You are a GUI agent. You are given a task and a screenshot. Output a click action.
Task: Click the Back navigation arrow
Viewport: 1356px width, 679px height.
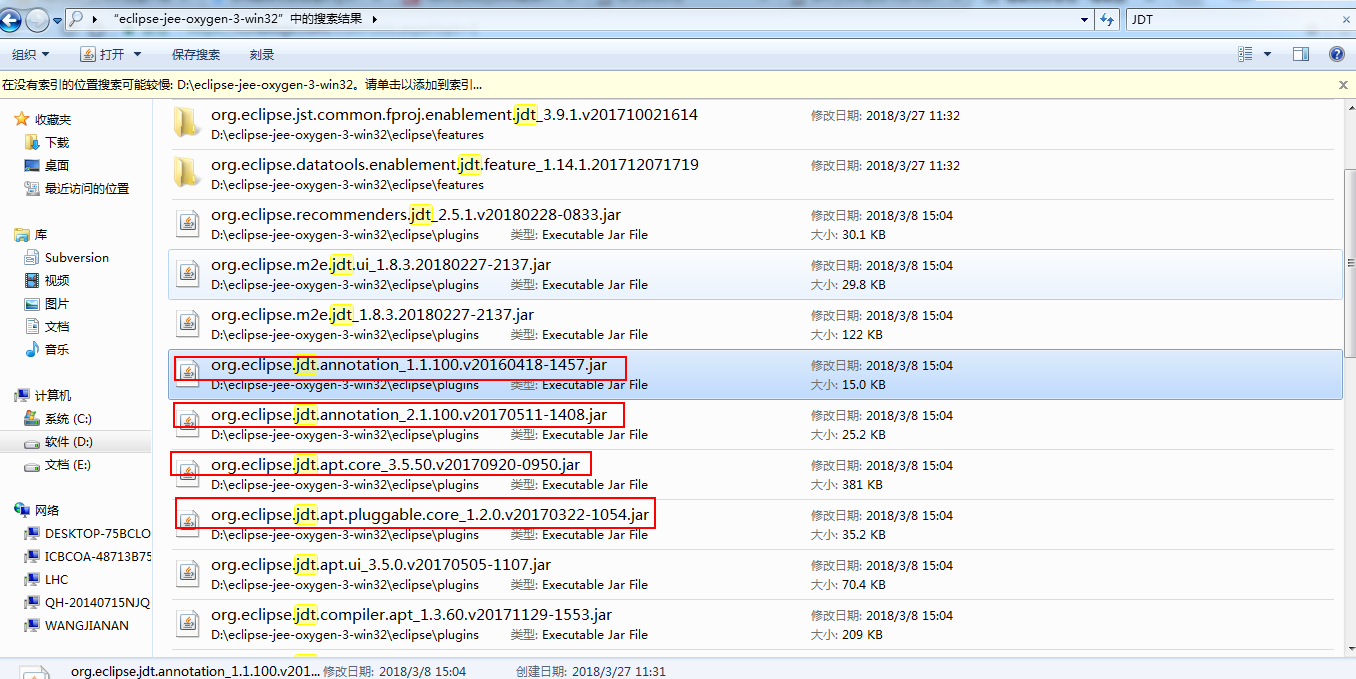click(x=11, y=19)
